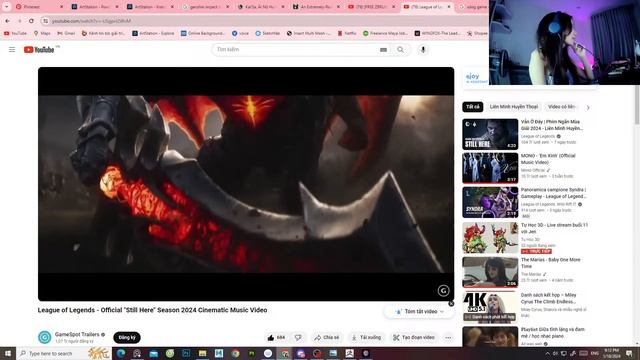This screenshot has height=360, width=640.
Task: Expand the 'Tóm tắt video' dropdown
Action: pos(420,311)
